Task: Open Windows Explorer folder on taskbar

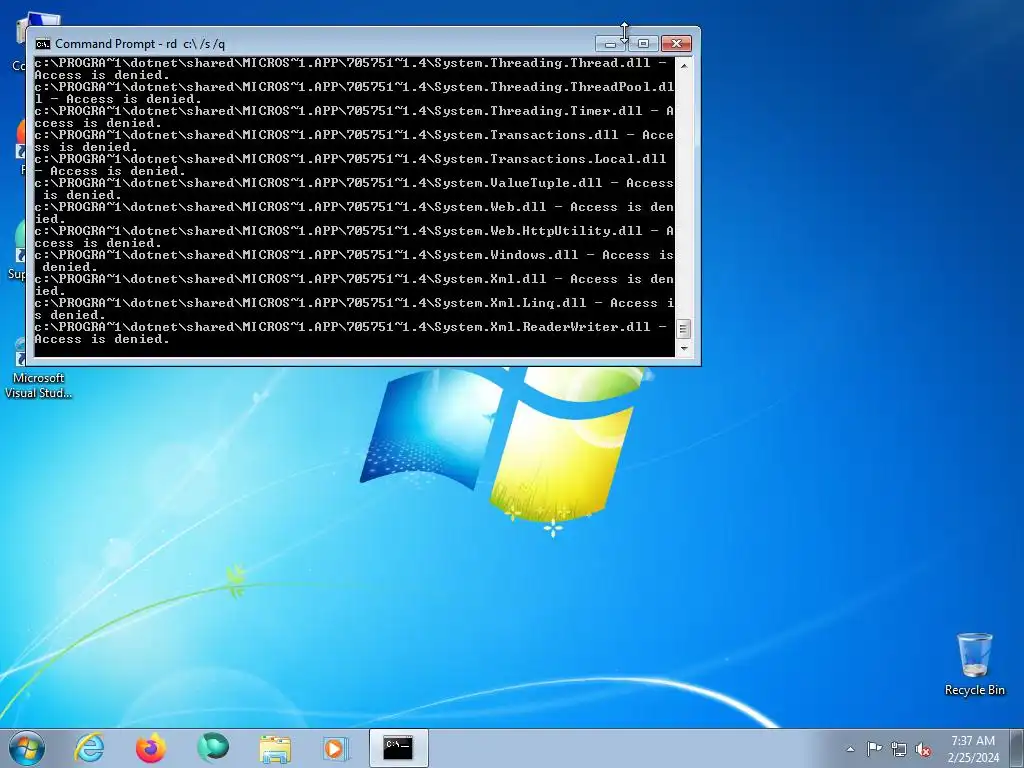Action: [x=275, y=749]
